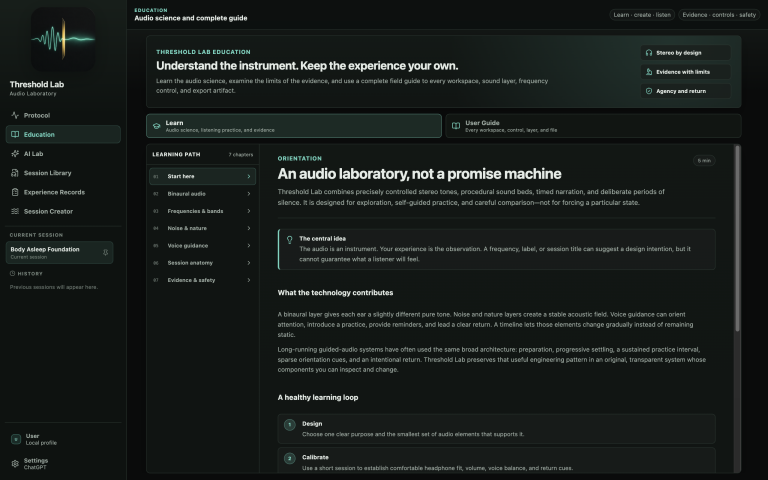
Task: Open Experience Records page
Action: [63, 192]
